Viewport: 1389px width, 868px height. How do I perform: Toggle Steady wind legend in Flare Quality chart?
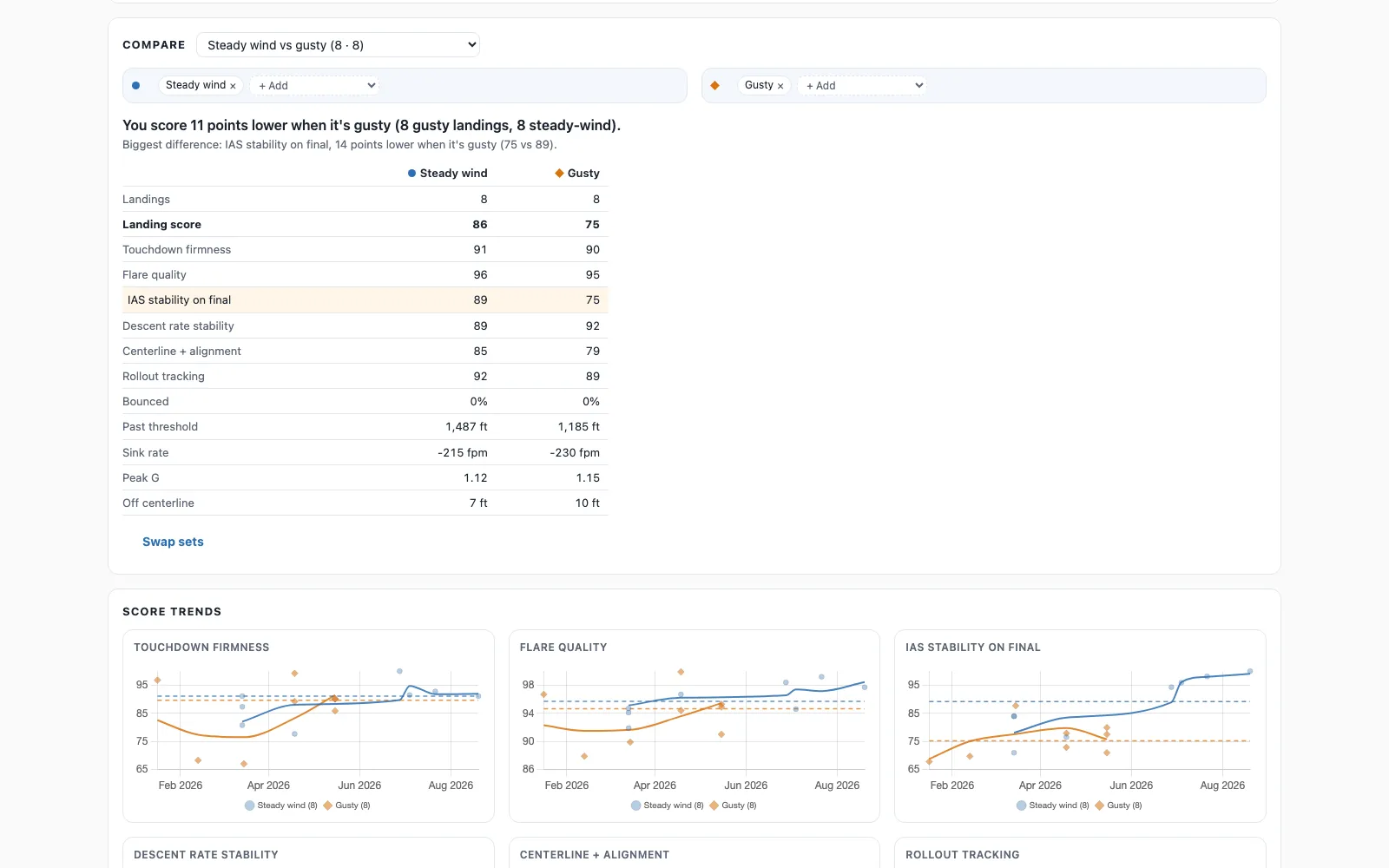click(668, 806)
